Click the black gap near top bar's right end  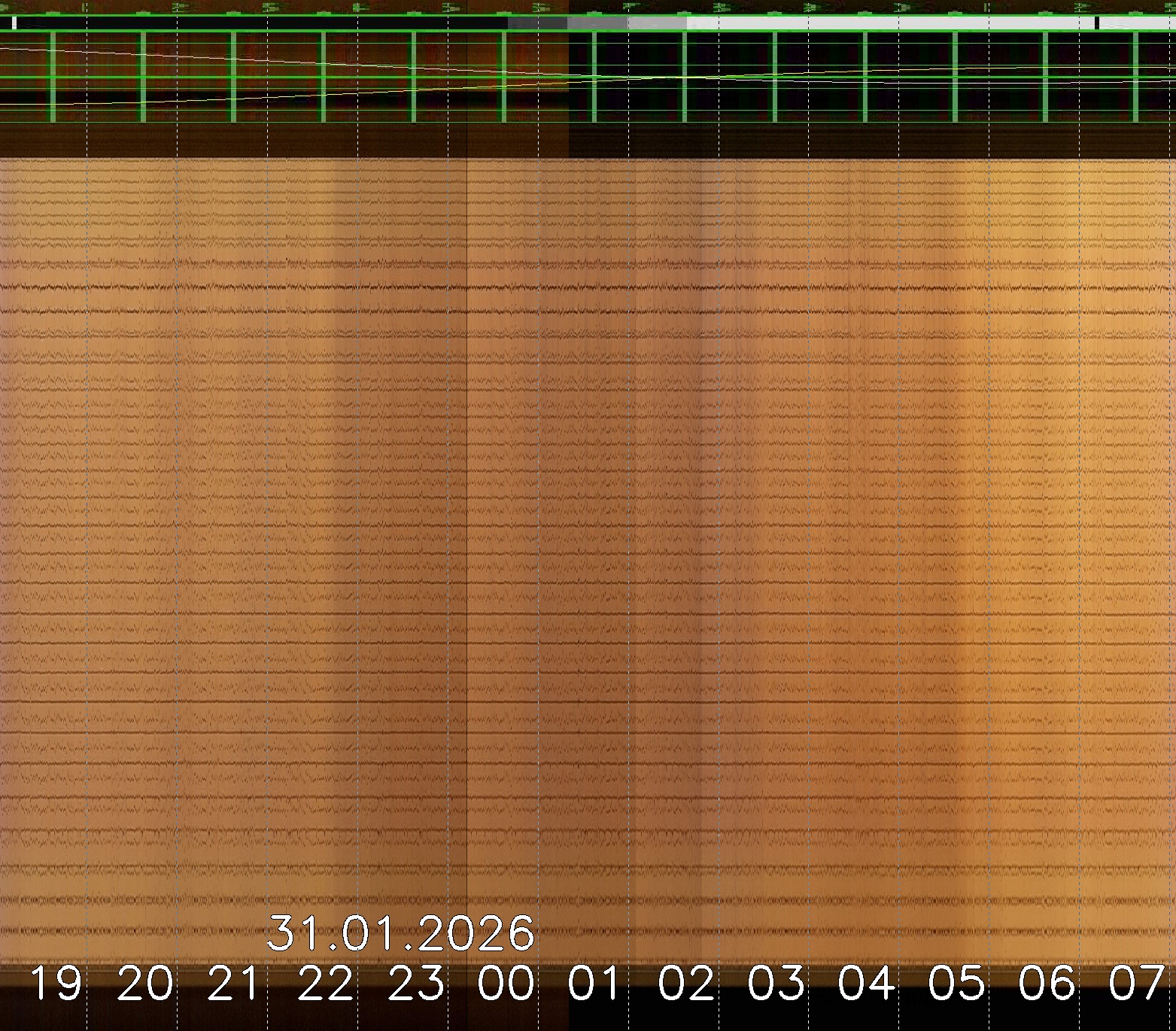(x=1097, y=23)
